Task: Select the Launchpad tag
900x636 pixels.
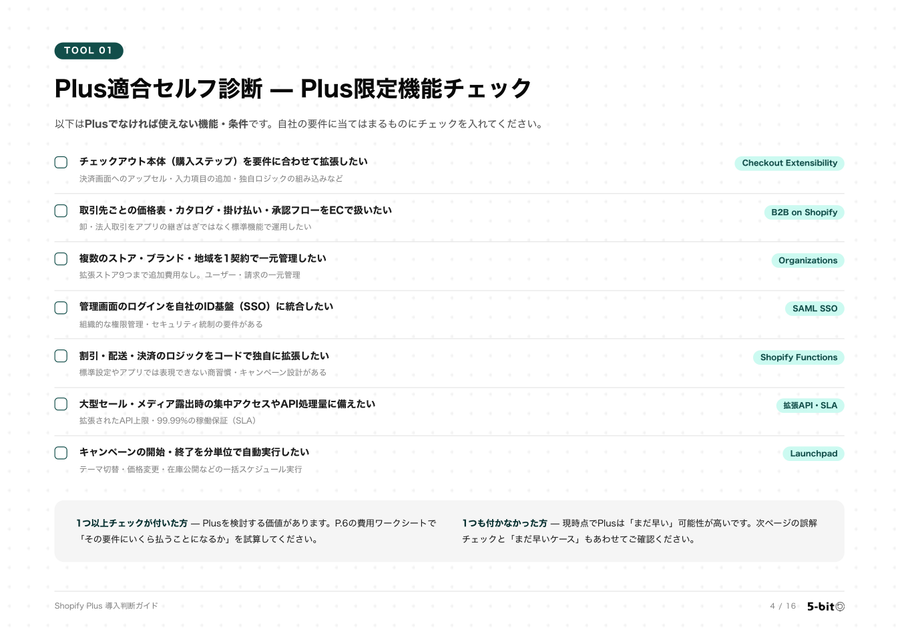Action: 813,454
